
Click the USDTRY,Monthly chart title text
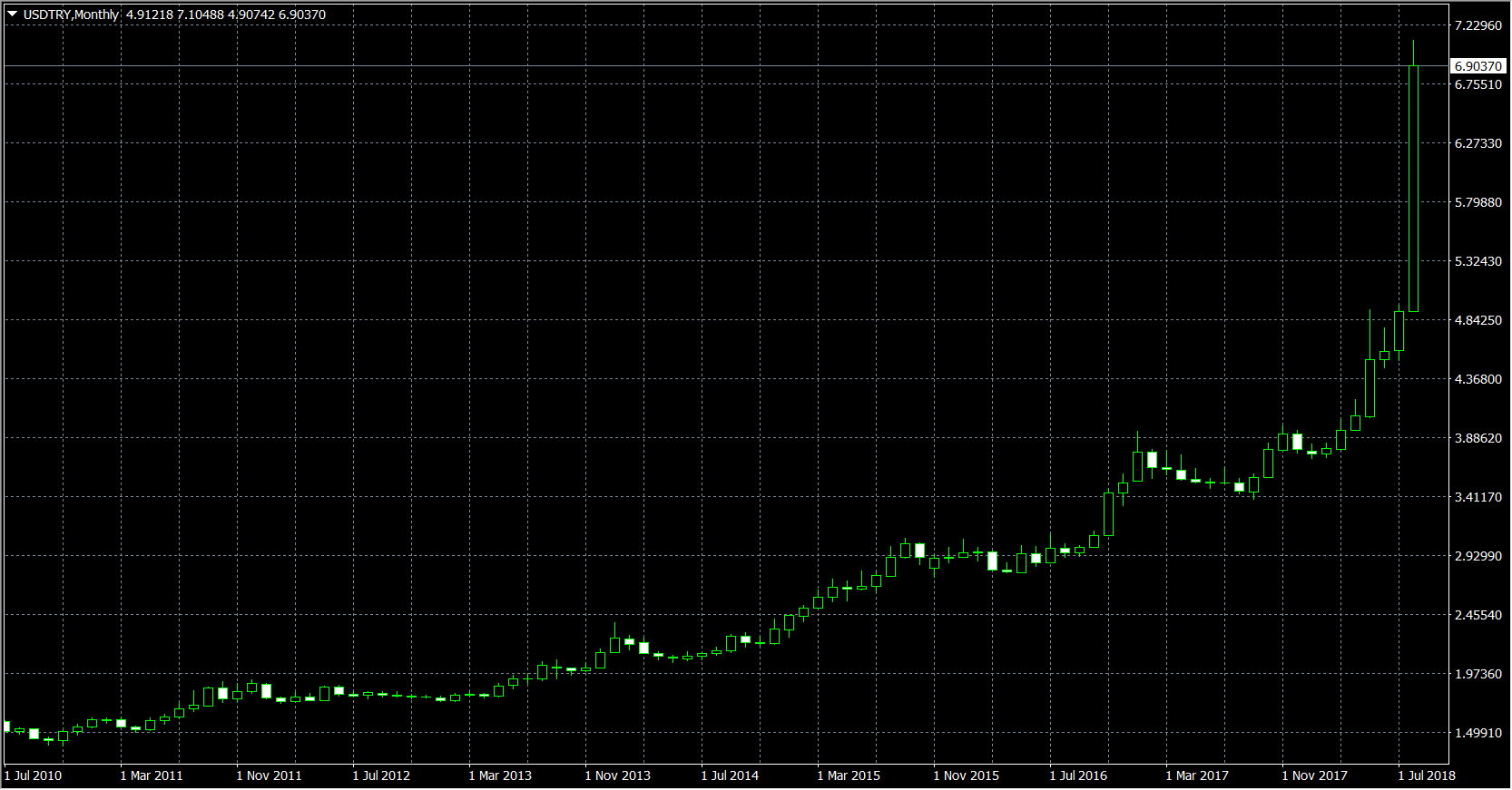pyautogui.click(x=71, y=15)
